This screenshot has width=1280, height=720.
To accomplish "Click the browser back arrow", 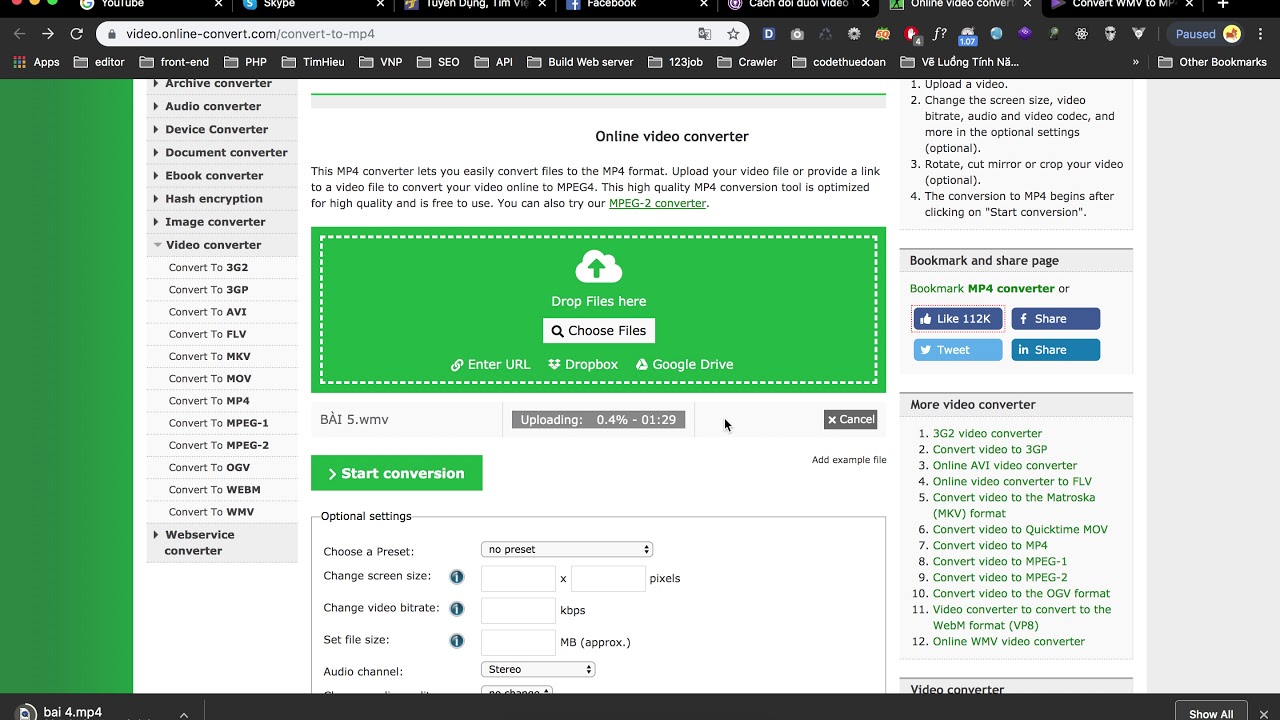I will click(19, 34).
